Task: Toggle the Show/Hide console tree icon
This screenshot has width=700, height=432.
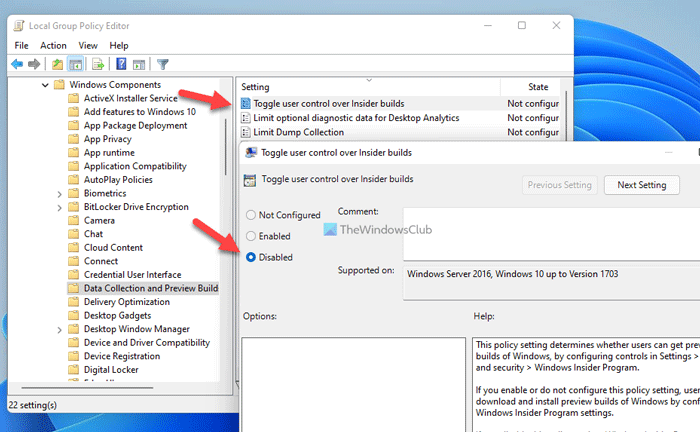Action: tap(75, 64)
